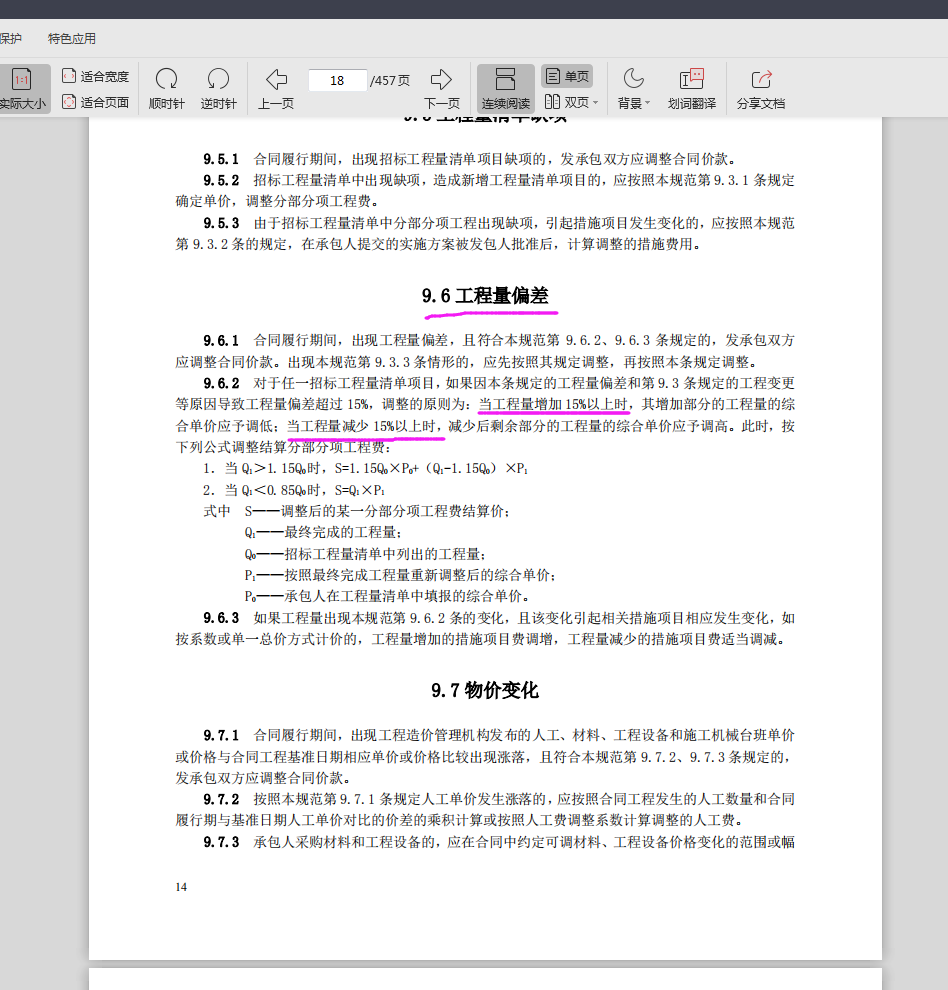Click highlighted text 当工程量减少15%以上时
This screenshot has height=990, width=948.
click(x=361, y=426)
